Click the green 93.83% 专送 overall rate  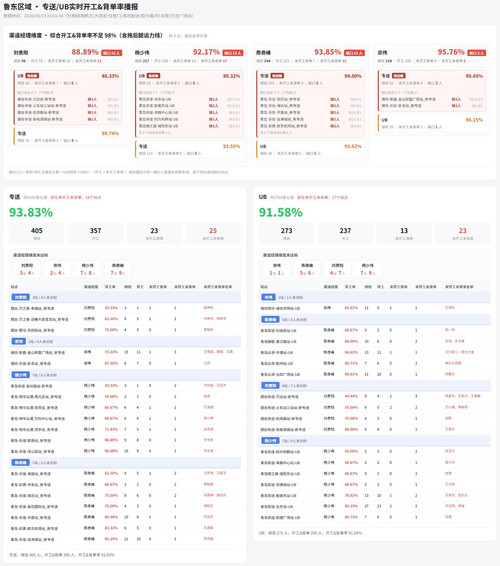31,212
